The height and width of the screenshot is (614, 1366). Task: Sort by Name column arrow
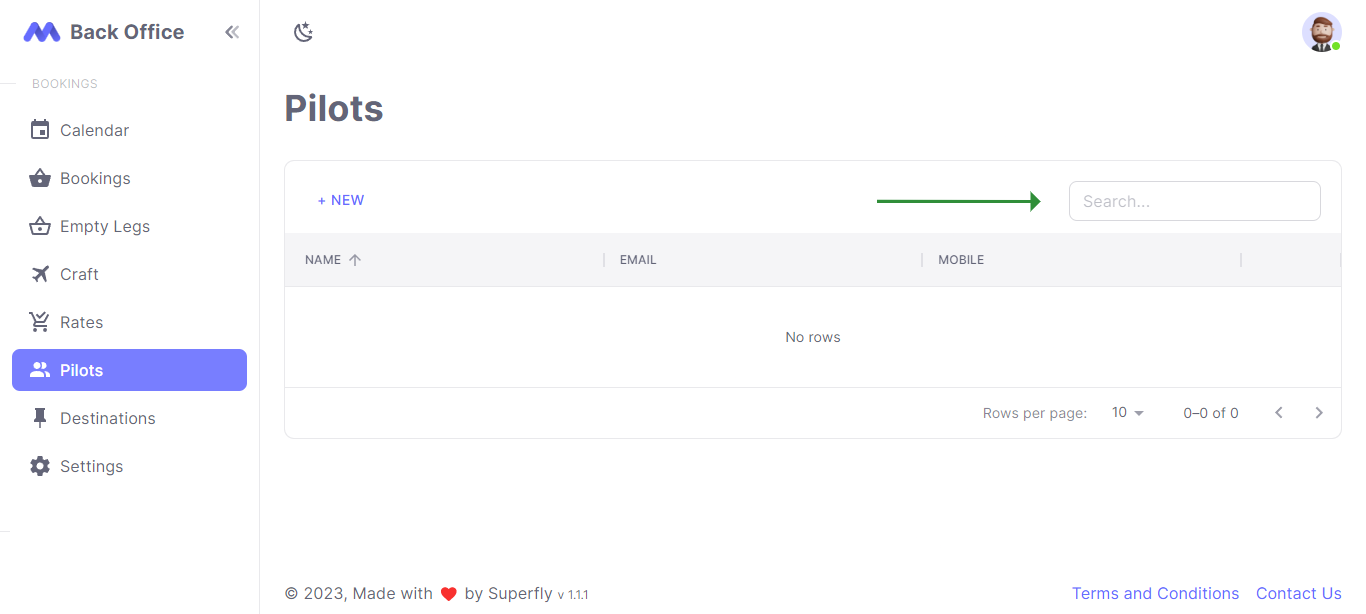355,260
